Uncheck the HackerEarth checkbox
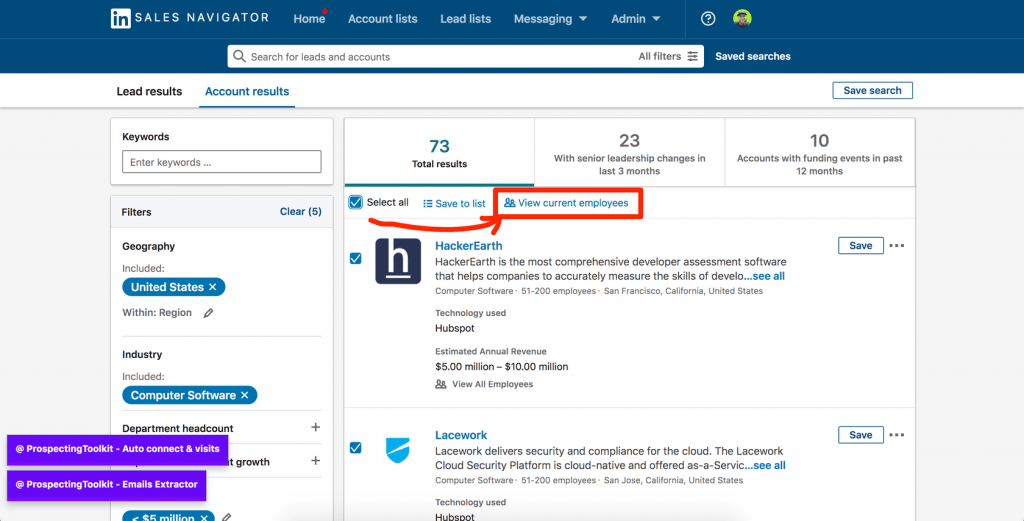1024x521 pixels. tap(355, 259)
